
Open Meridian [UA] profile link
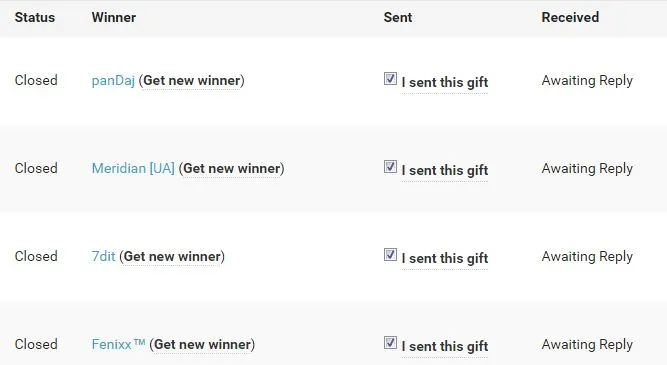pos(133,168)
